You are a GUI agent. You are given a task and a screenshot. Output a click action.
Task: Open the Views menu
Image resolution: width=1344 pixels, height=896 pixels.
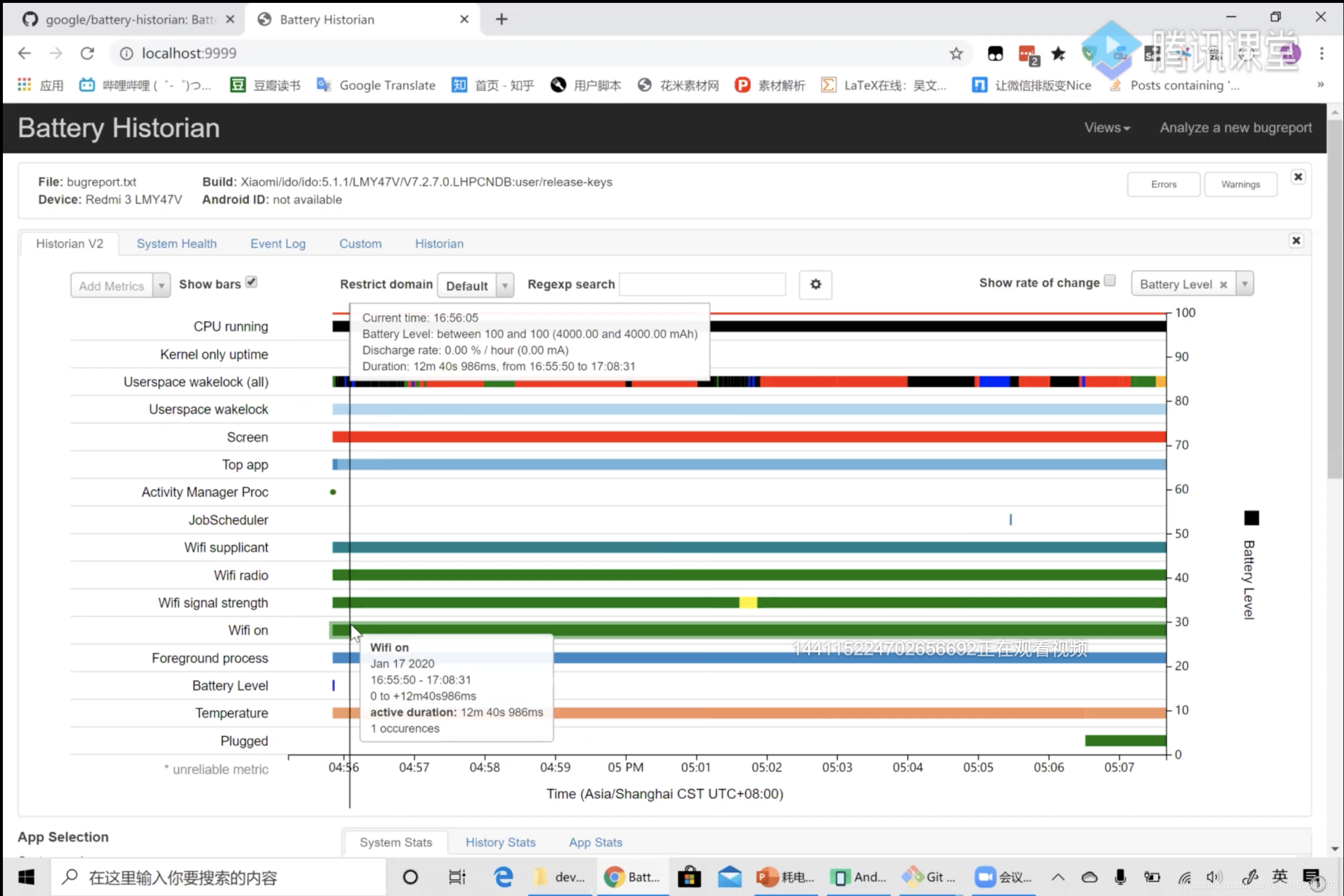(x=1107, y=128)
